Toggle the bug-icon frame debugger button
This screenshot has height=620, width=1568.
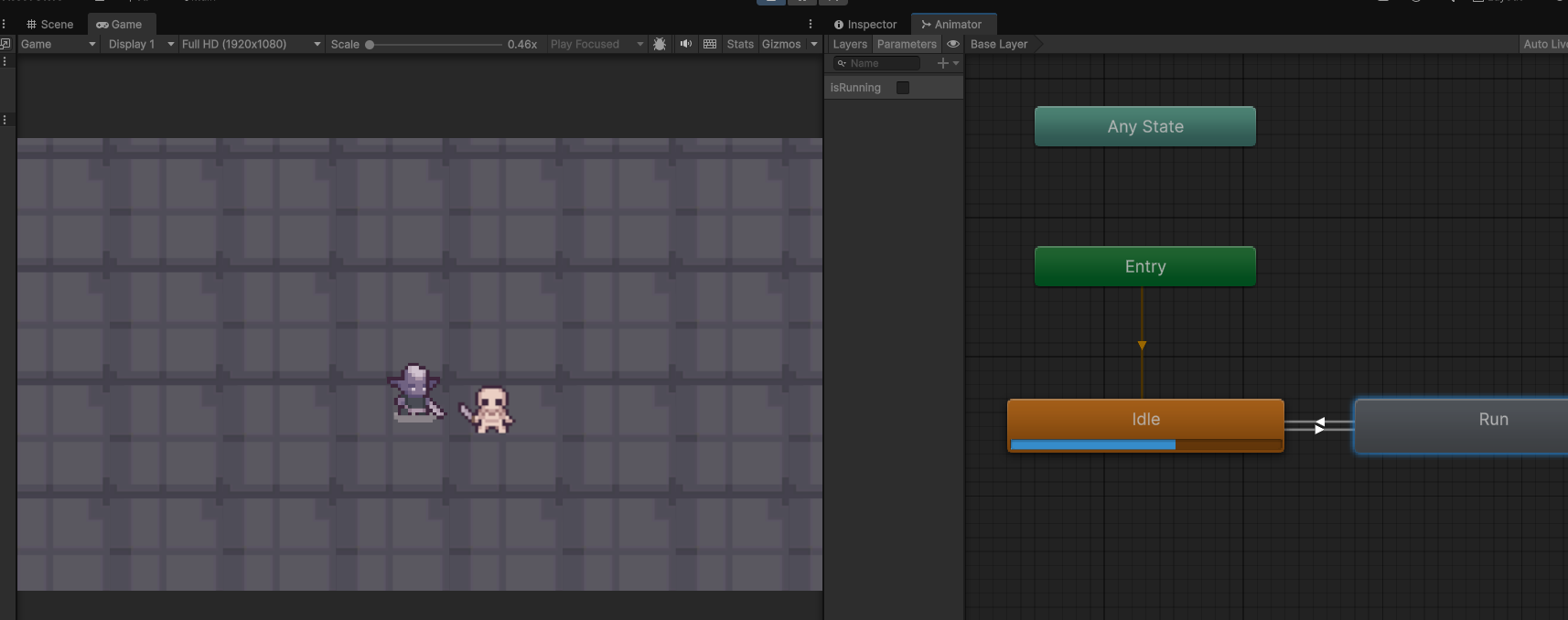point(660,44)
